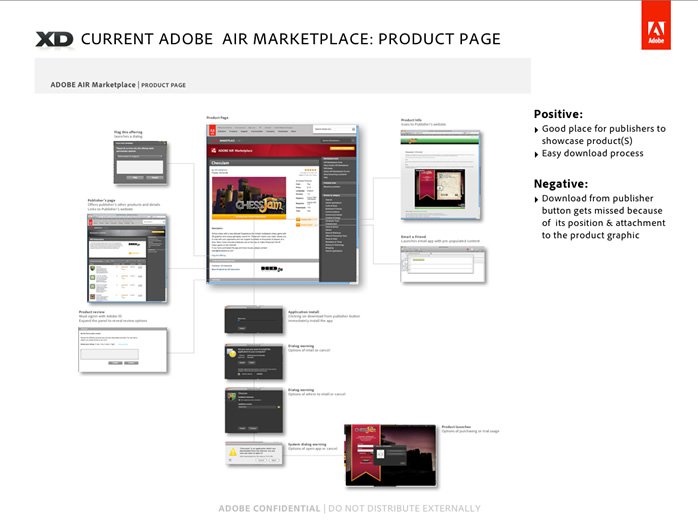Image resolution: width=698 pixels, height=525 pixels.
Task: Click the text area in the Flag this offering dialog
Action: pos(140,167)
